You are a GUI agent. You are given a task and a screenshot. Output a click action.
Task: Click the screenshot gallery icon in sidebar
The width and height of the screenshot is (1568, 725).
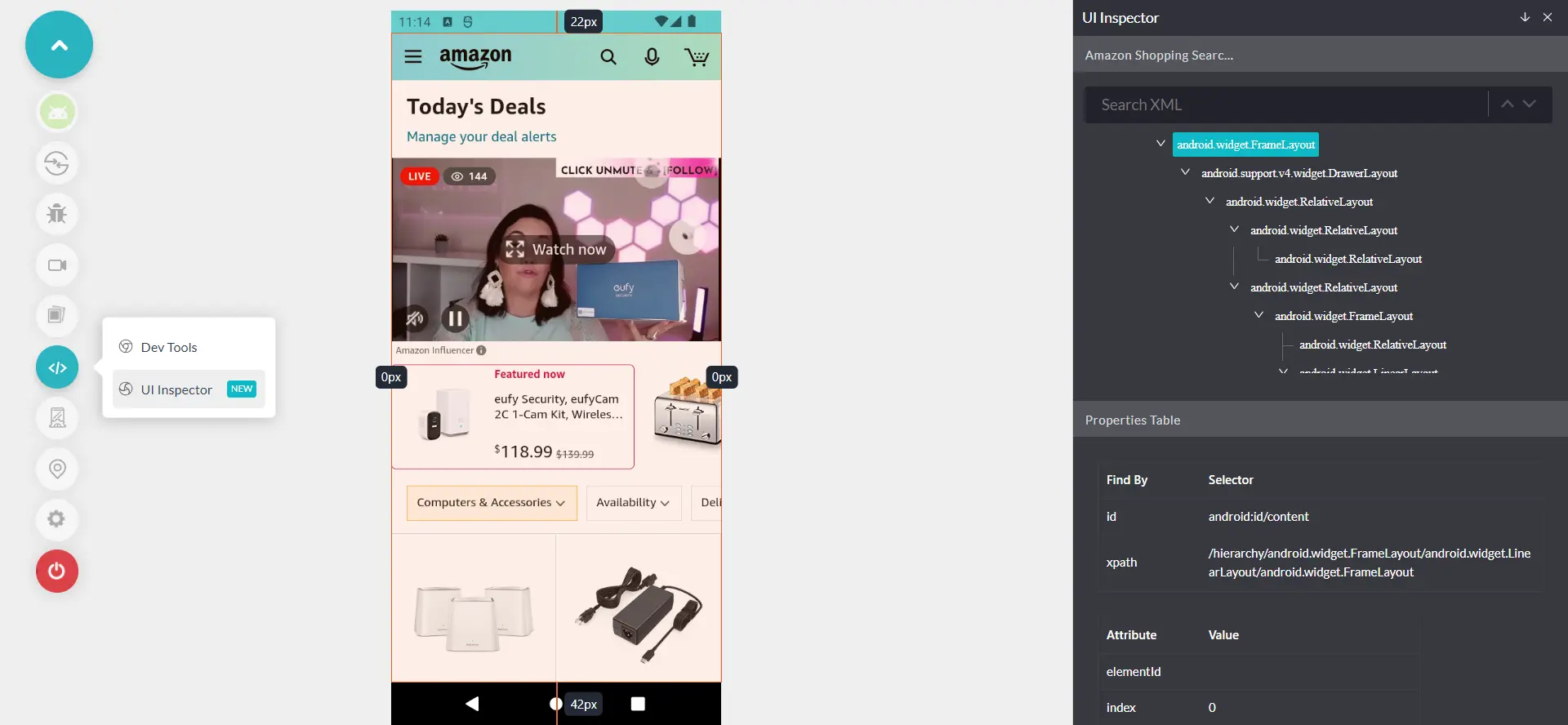57,316
